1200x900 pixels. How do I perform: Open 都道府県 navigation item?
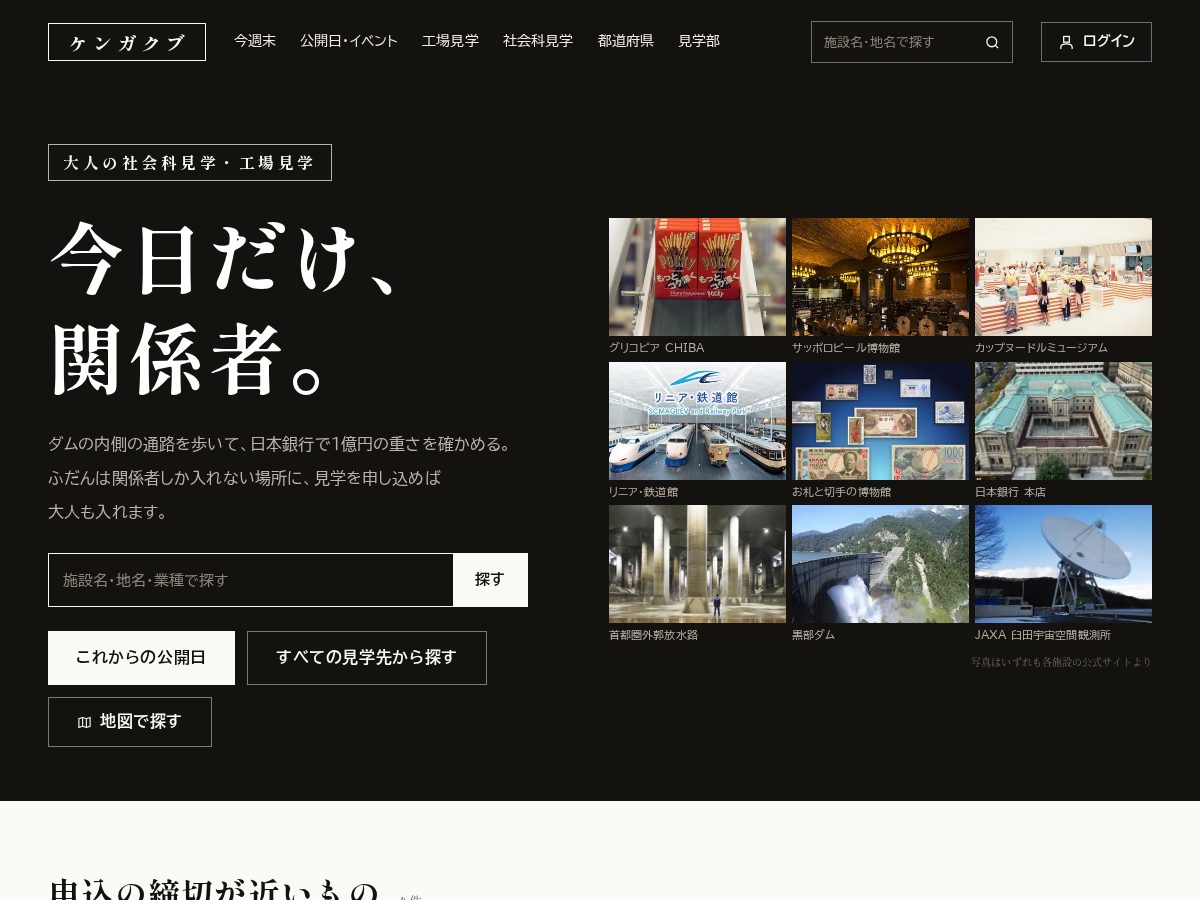[x=626, y=41]
